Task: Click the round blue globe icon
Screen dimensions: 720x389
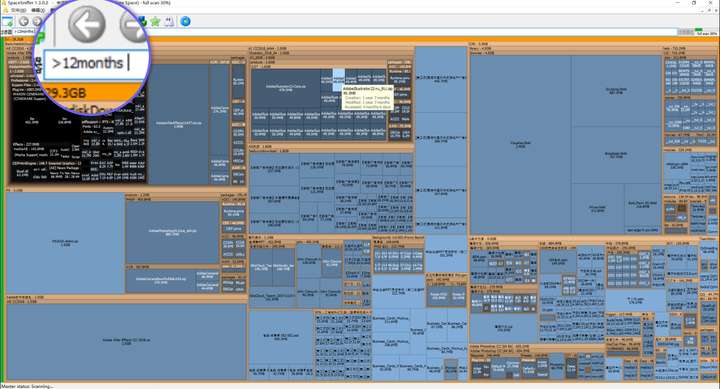Action: tap(185, 21)
